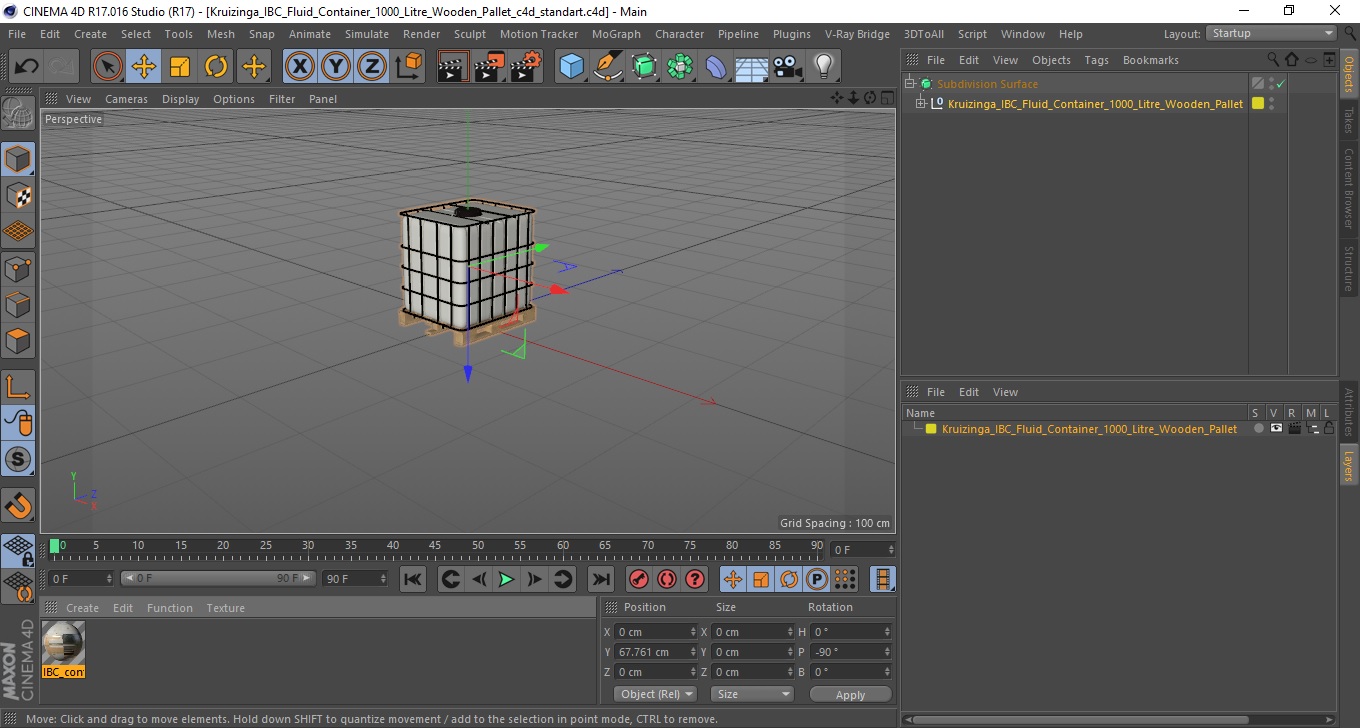This screenshot has width=1360, height=728.
Task: Open the Simulate menu
Action: tap(367, 34)
